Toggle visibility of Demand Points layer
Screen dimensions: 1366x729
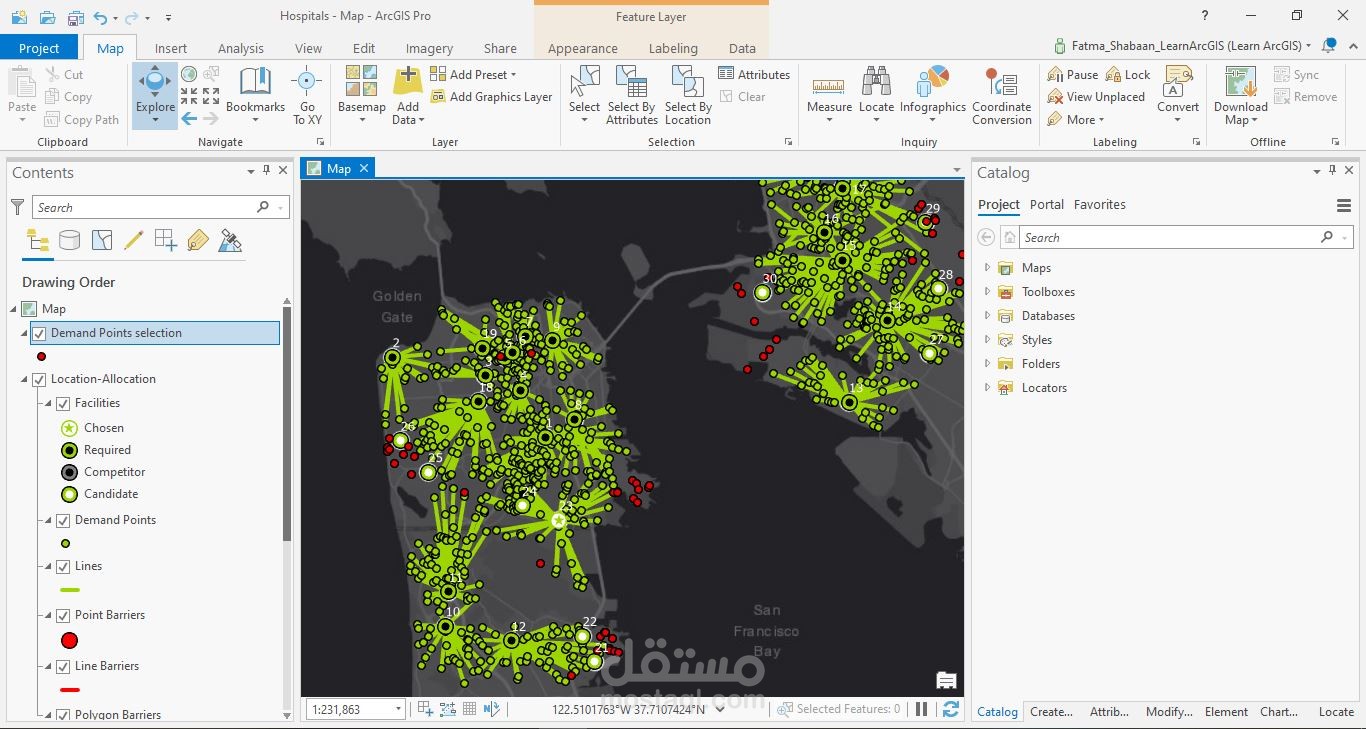point(63,520)
